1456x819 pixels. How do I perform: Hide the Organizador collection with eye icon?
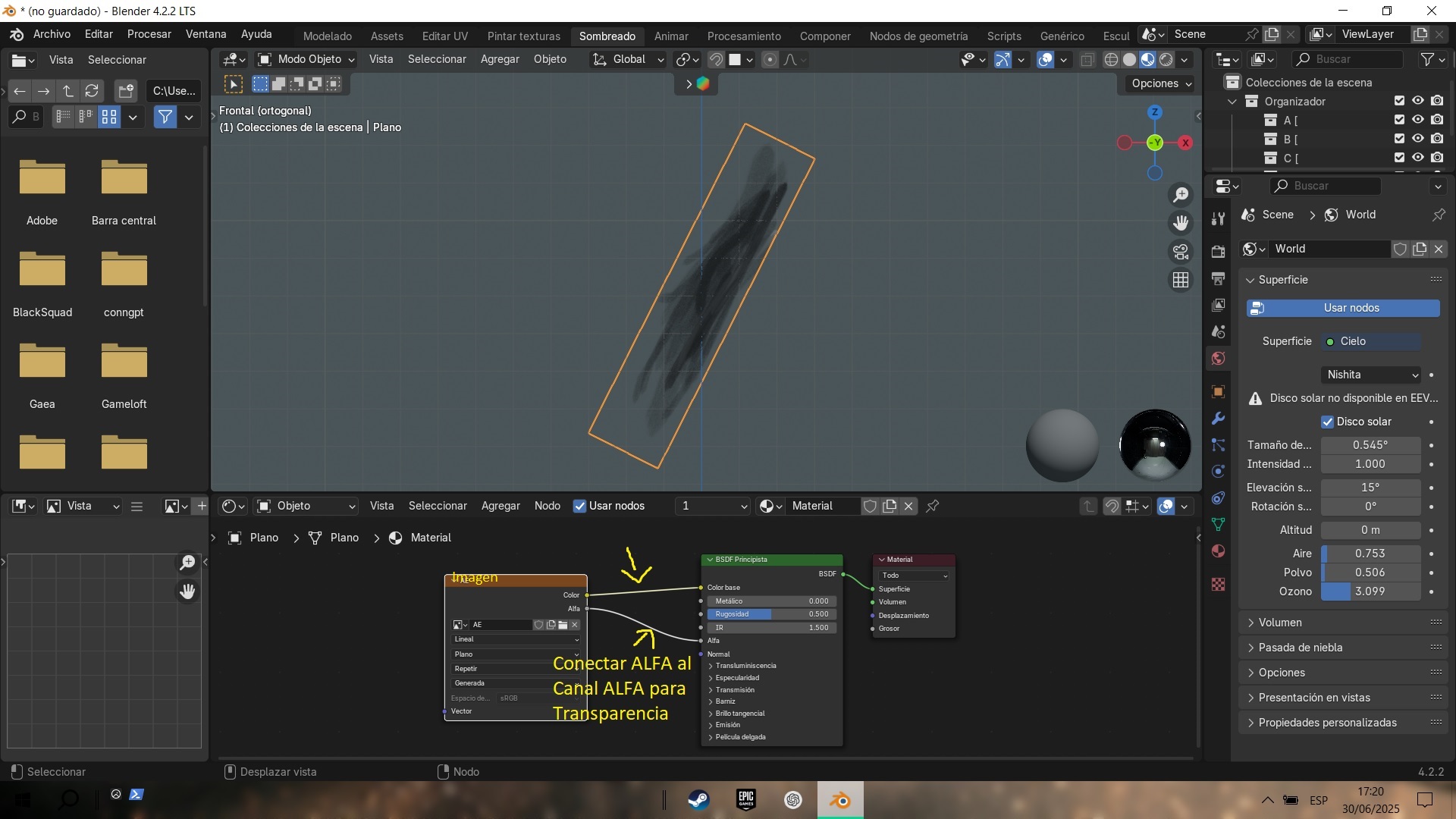point(1417,101)
